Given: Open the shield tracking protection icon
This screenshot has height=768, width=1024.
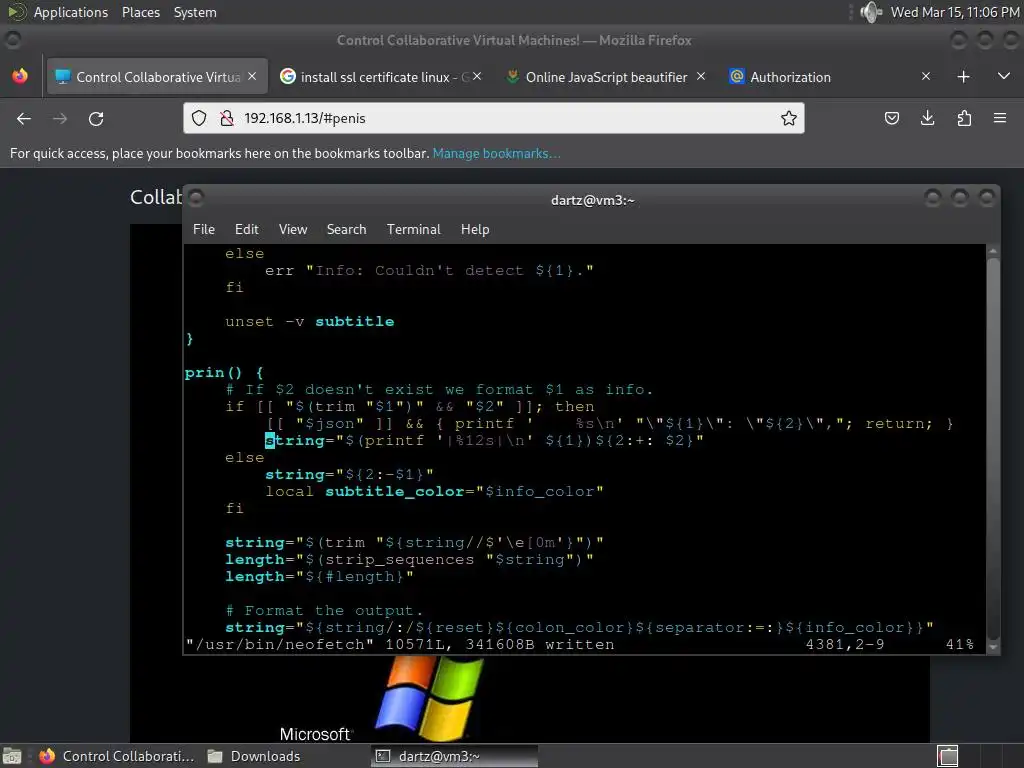Looking at the screenshot, I should click(199, 118).
